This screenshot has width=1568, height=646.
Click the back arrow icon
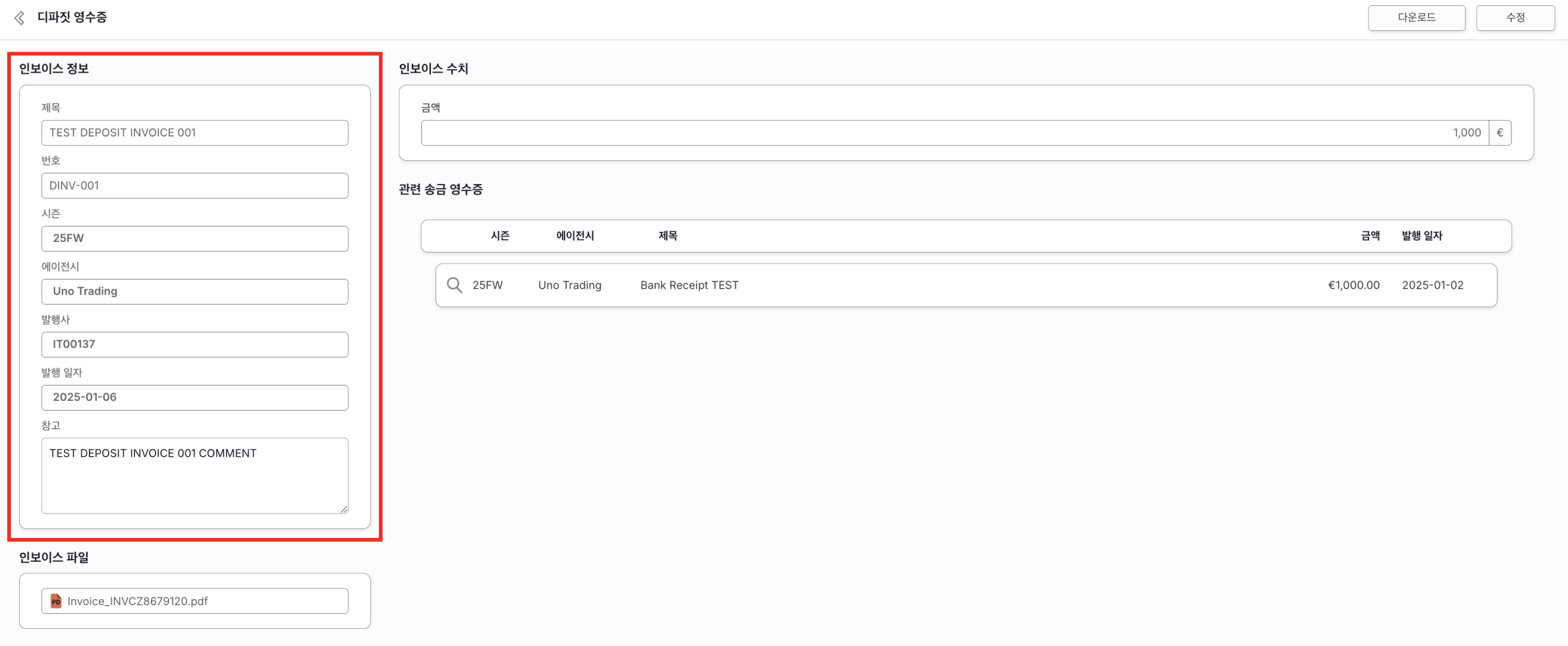pyautogui.click(x=20, y=18)
